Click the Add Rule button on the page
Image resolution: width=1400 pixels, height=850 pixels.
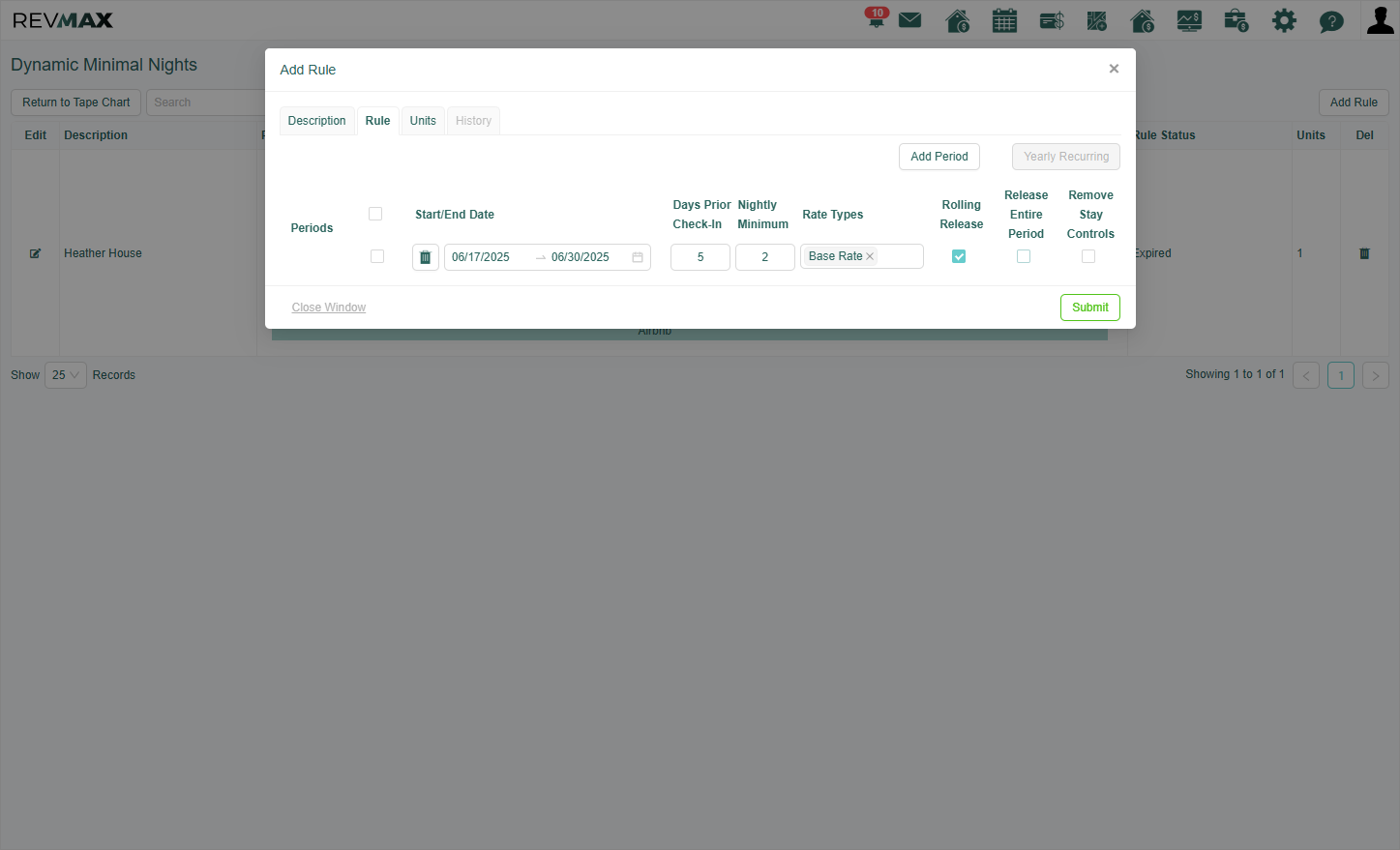[1354, 103]
